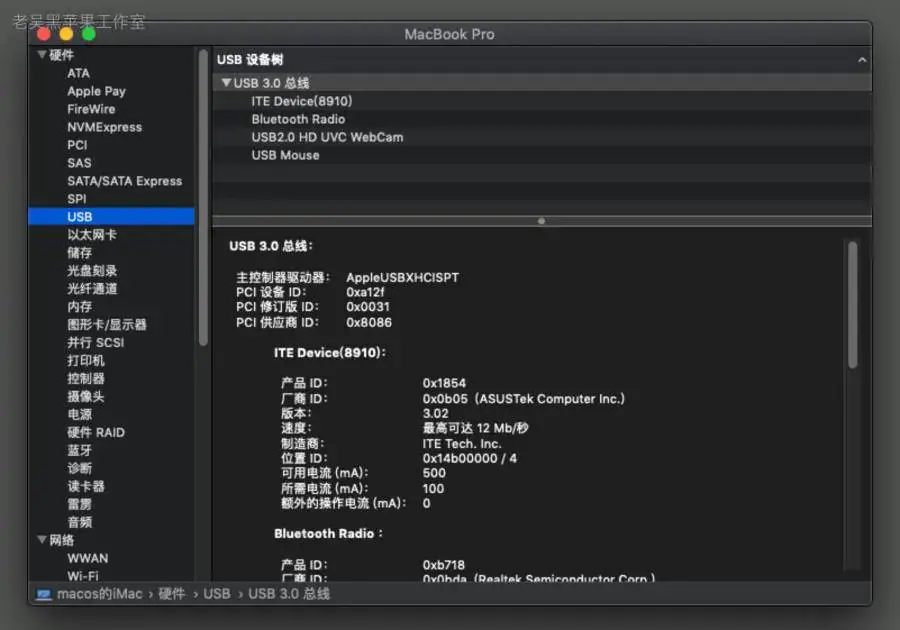Open Apple Pay hardware entry

tap(96, 91)
